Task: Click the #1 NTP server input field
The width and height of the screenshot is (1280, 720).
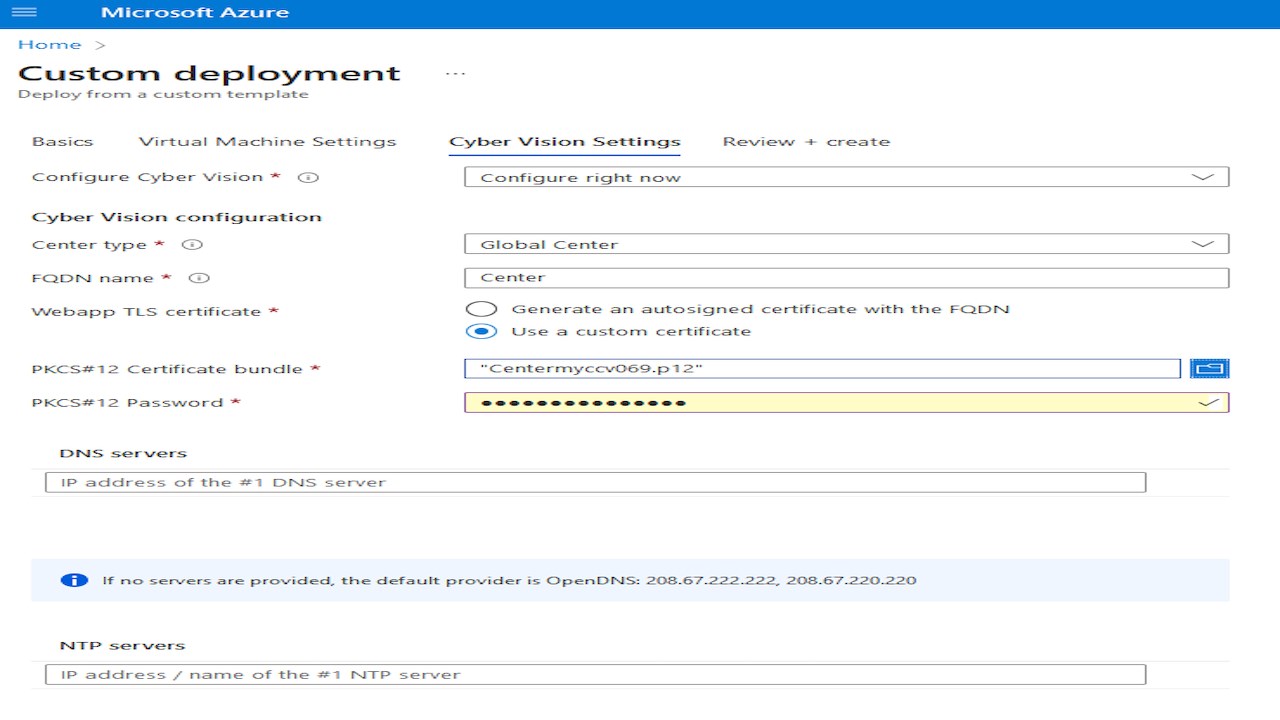Action: tap(595, 675)
